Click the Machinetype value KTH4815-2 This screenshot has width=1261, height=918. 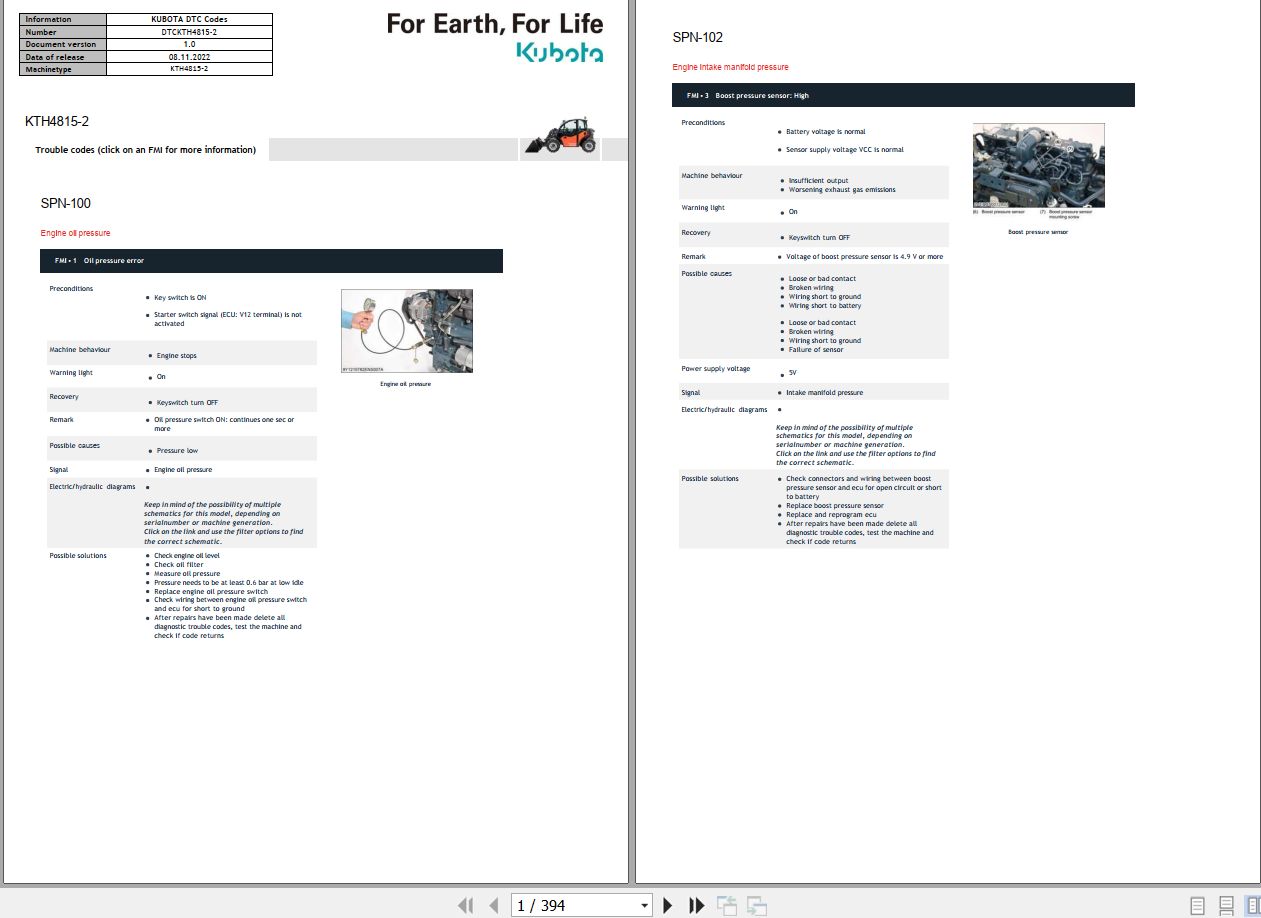point(189,69)
